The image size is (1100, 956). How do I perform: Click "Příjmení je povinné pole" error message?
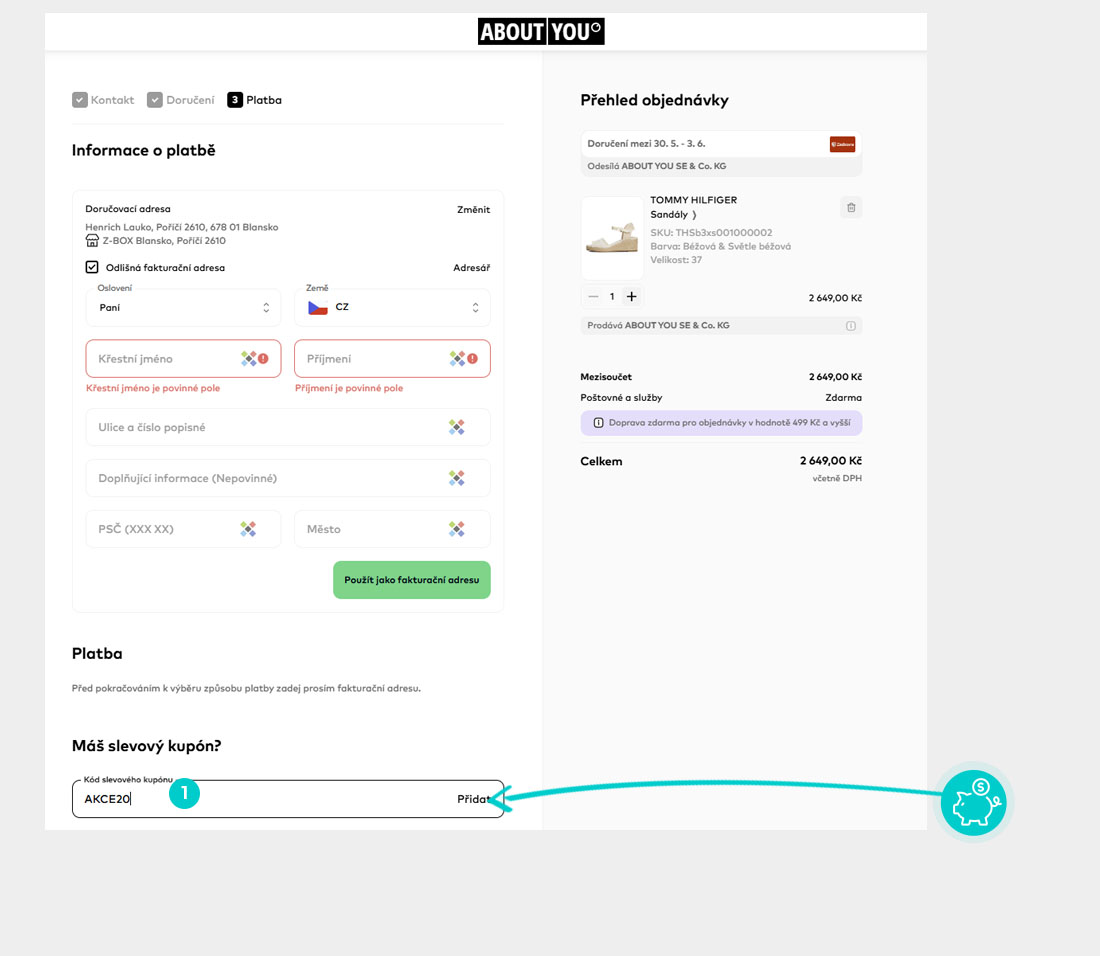point(349,388)
